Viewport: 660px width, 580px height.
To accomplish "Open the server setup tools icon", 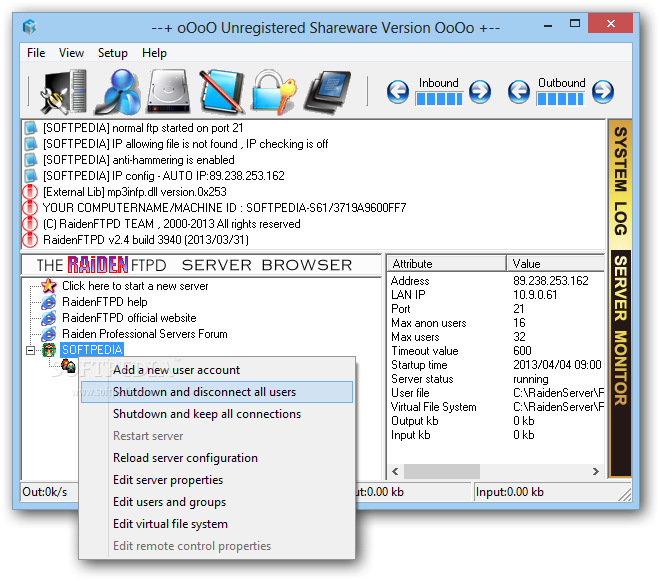I will pos(63,92).
